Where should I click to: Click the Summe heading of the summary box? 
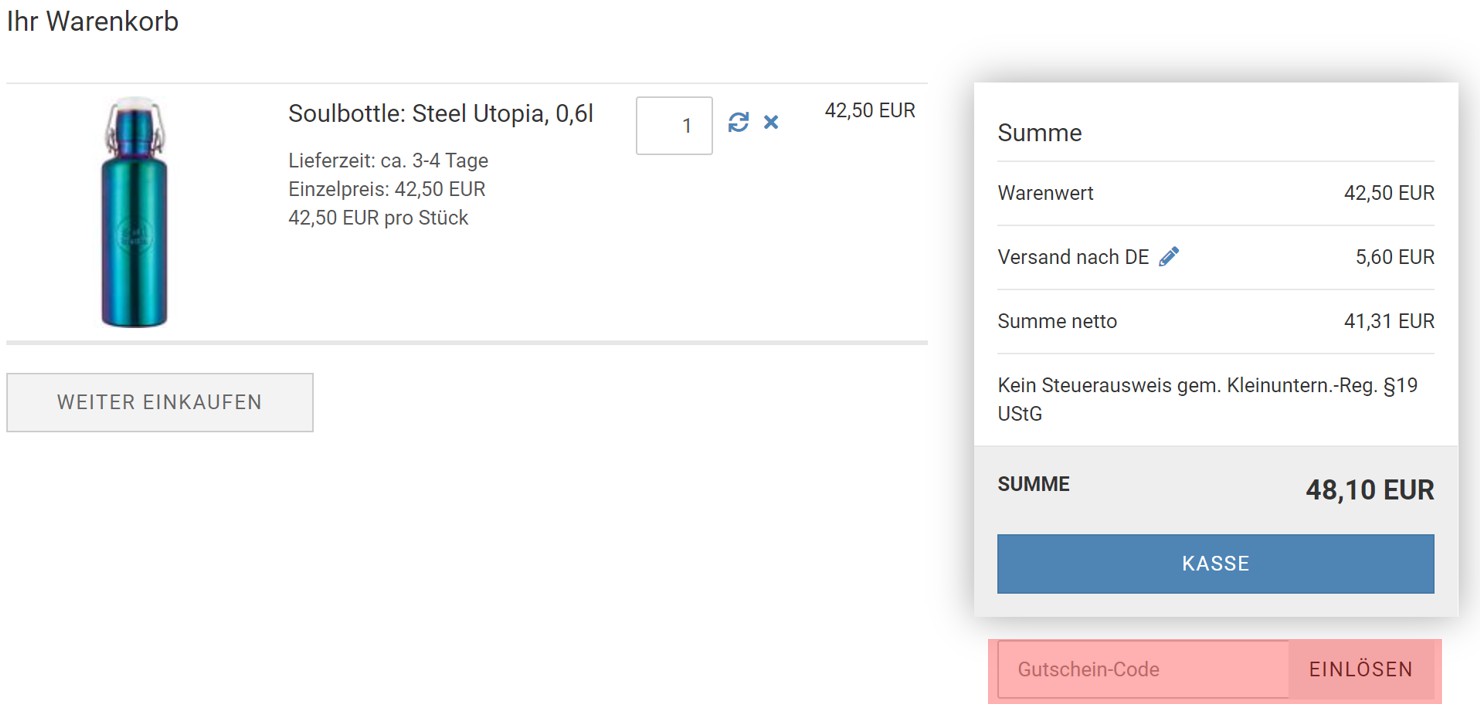tap(1040, 133)
